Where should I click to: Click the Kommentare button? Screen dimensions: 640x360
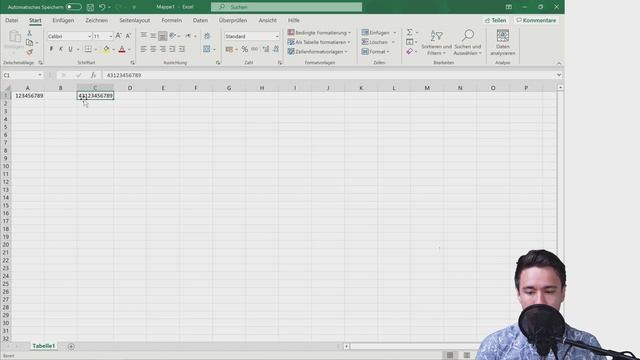click(x=536, y=20)
